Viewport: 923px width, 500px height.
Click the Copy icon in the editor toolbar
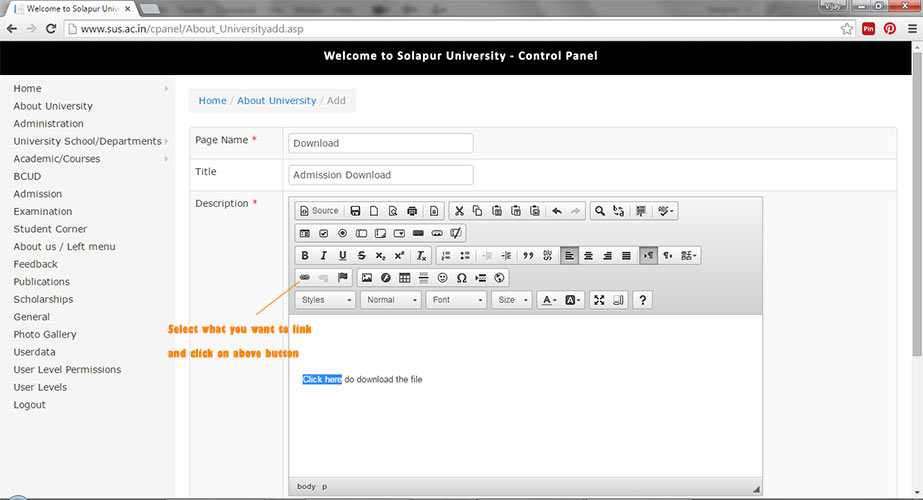point(477,211)
